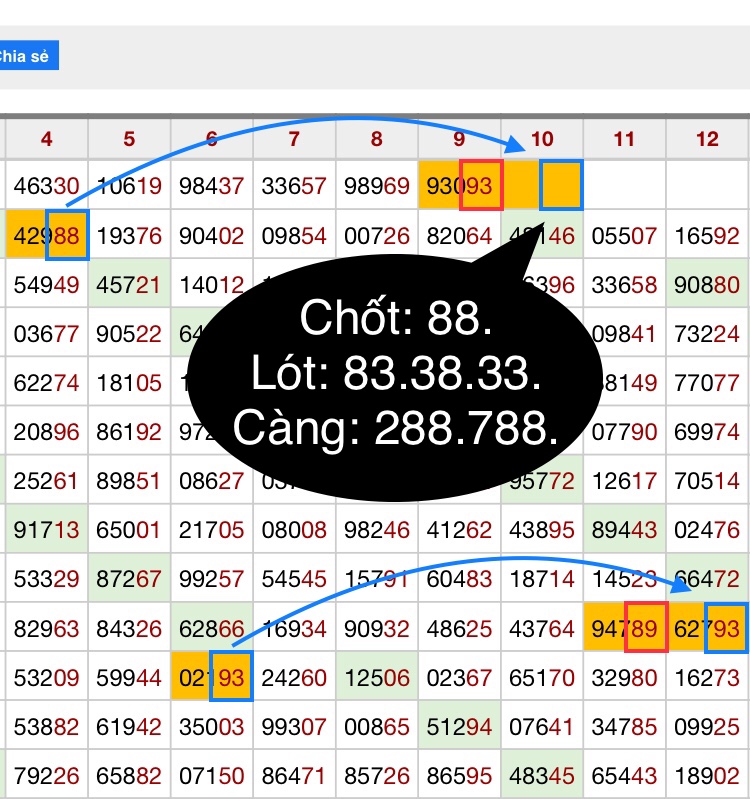Select the green cell 90880
Viewport: 750px width, 799px height.
(x=707, y=285)
